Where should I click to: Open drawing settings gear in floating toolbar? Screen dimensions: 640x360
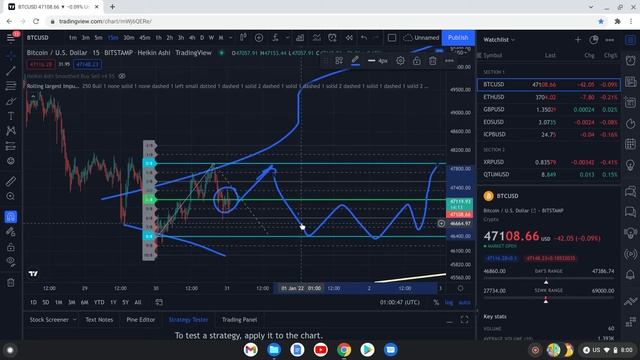[x=400, y=60]
